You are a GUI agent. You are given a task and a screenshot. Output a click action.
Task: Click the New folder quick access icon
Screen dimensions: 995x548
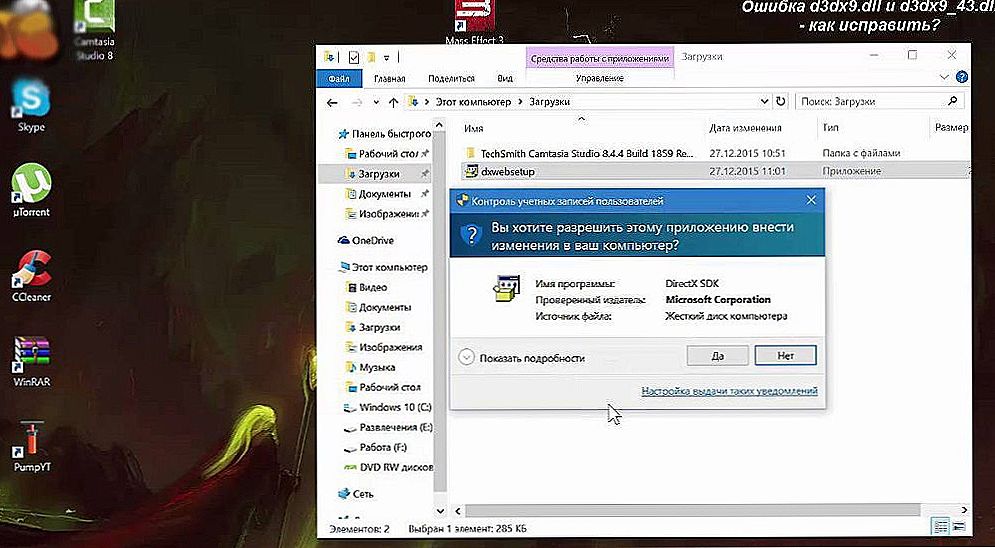pos(371,57)
